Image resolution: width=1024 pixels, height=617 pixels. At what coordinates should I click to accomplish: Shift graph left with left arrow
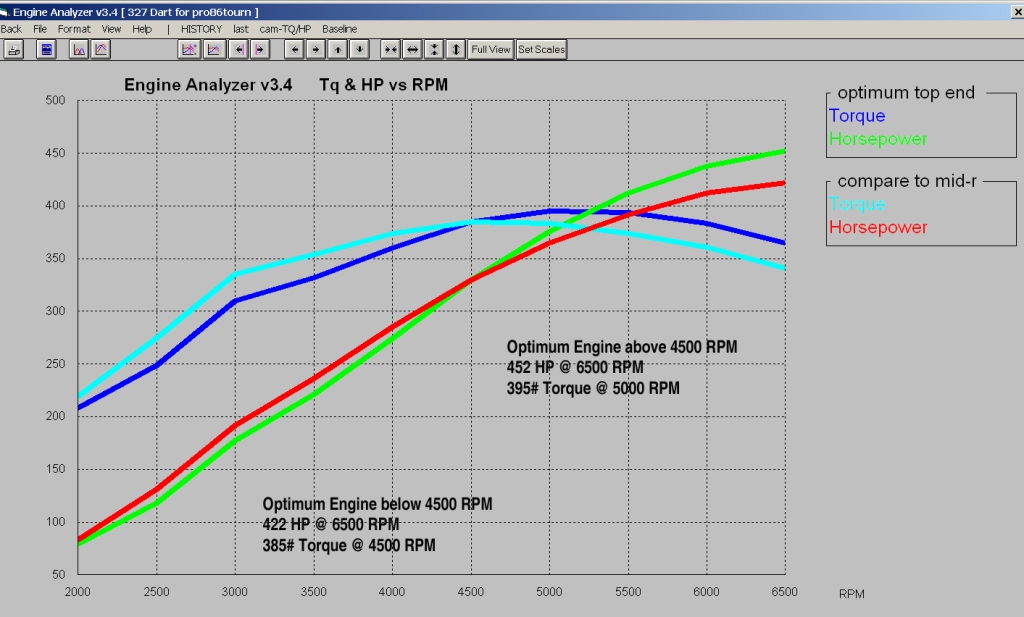point(295,50)
